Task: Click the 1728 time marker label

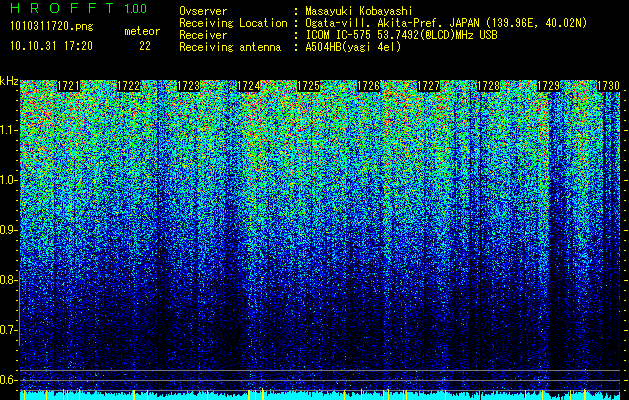Action: 489,86
